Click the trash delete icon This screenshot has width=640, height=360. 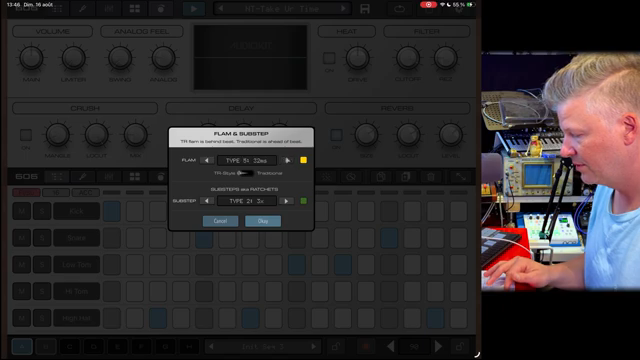[431, 176]
